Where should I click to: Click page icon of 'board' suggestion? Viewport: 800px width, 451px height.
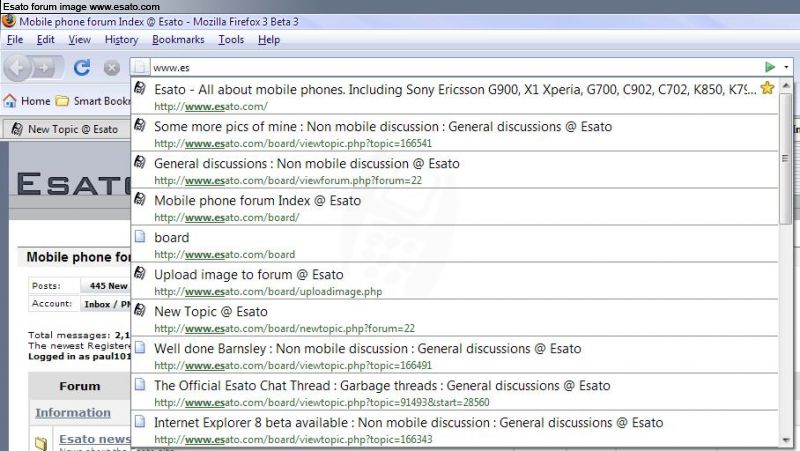pos(140,236)
